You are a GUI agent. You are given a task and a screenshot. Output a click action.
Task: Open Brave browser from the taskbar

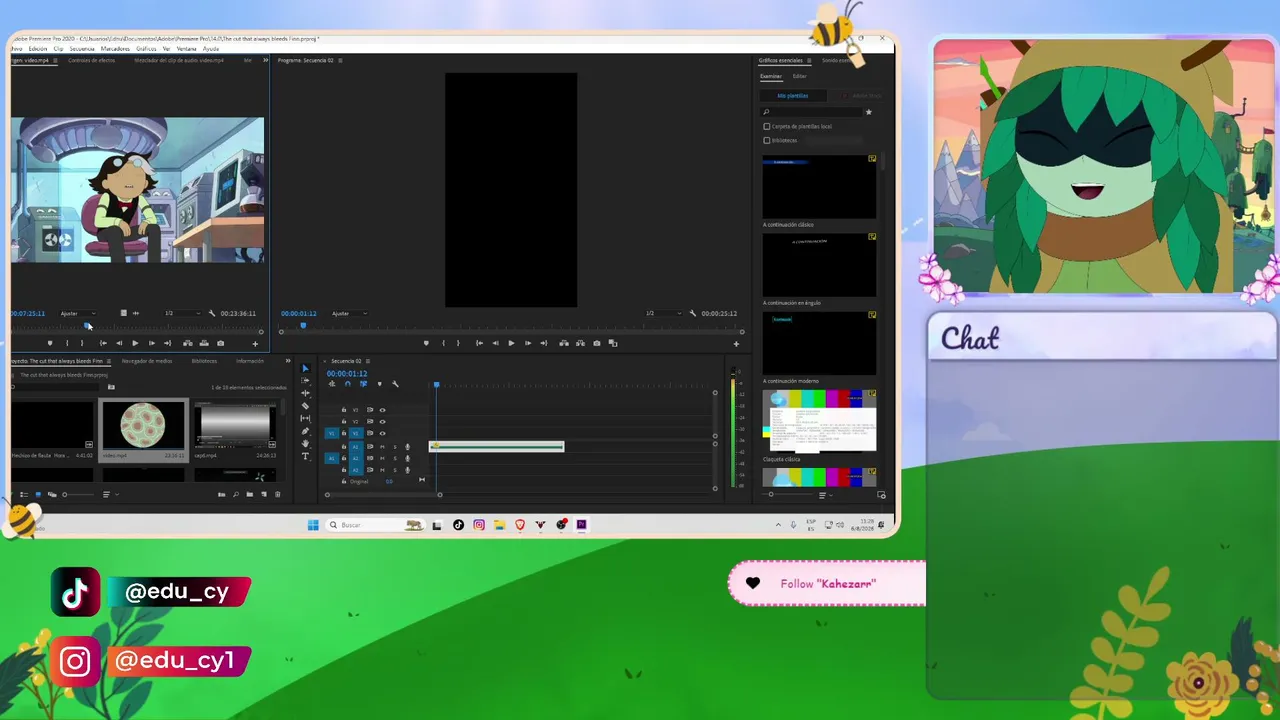(x=520, y=525)
